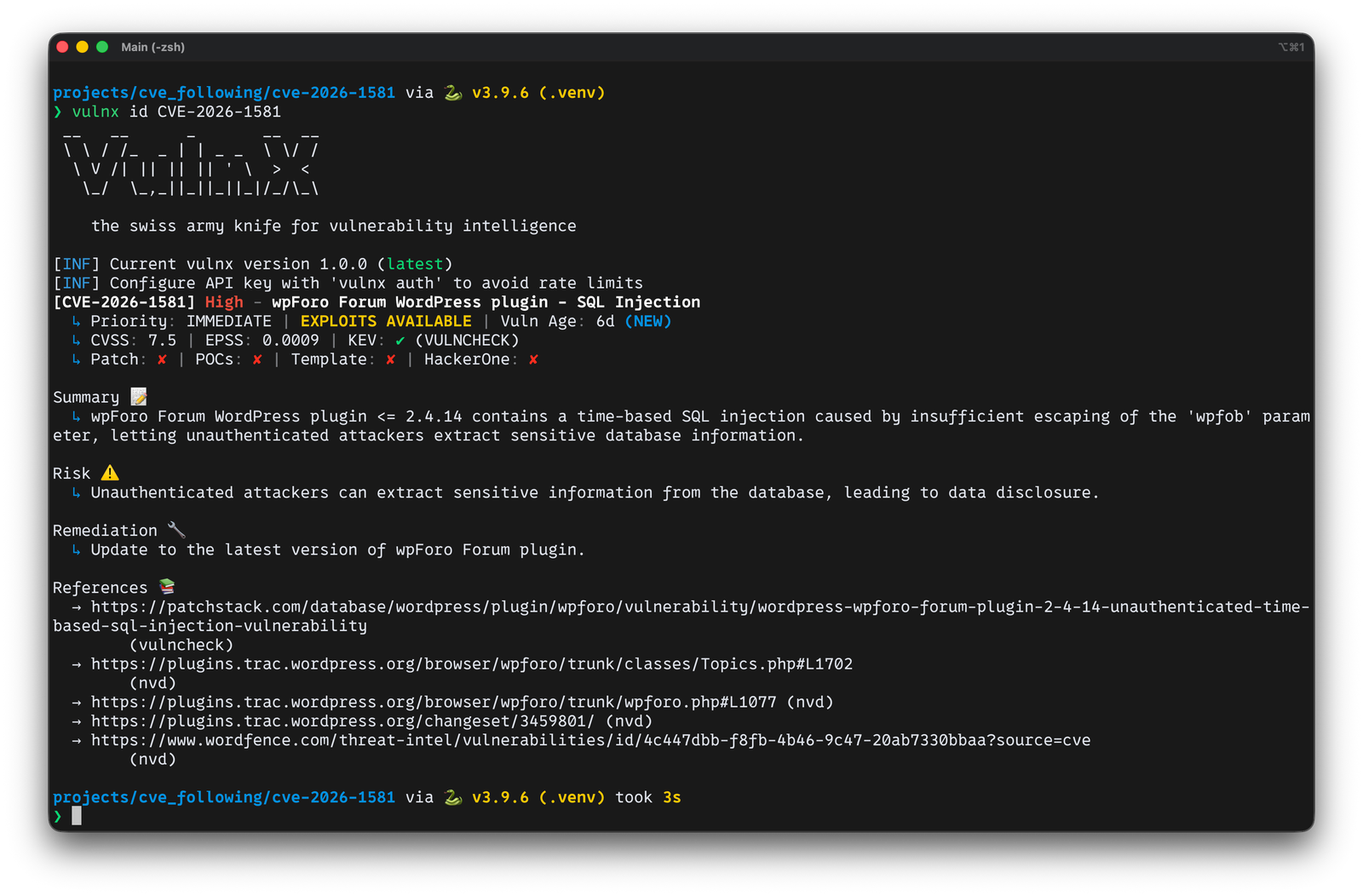Open the wpforo.php#L1077 trac URL
This screenshot has width=1363, height=896.
pos(434,702)
